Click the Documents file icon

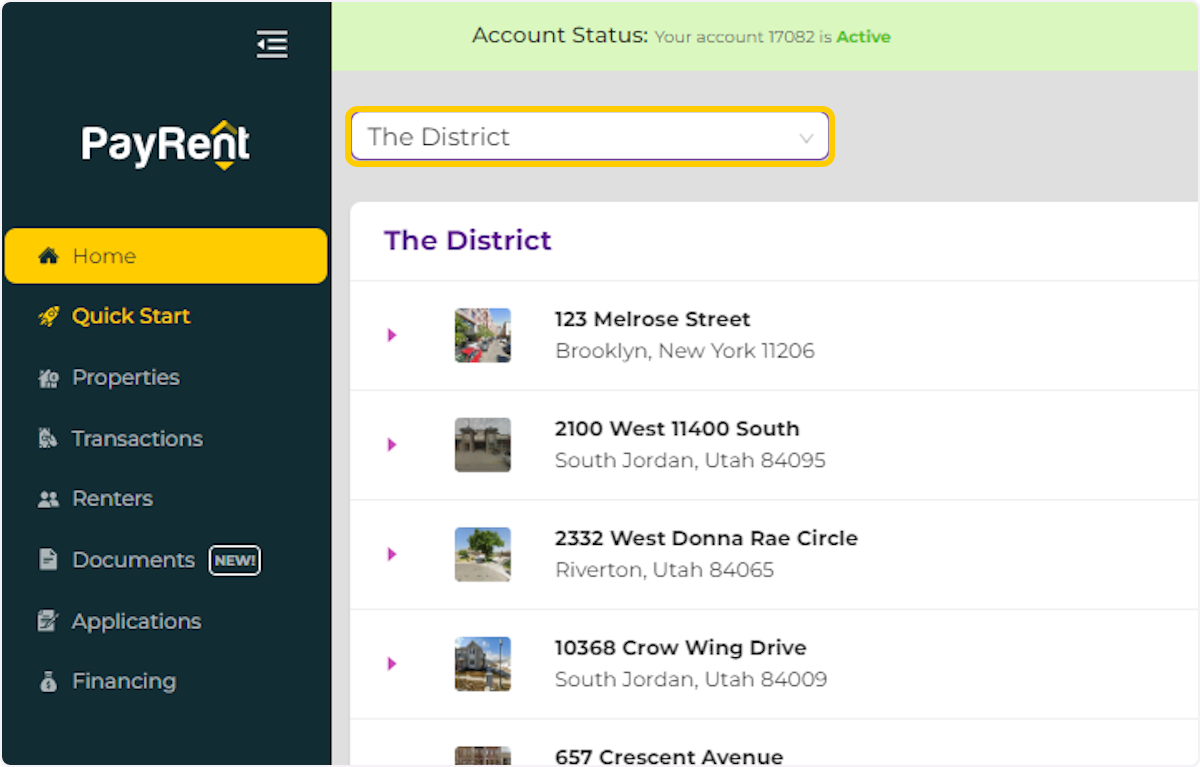click(x=48, y=559)
